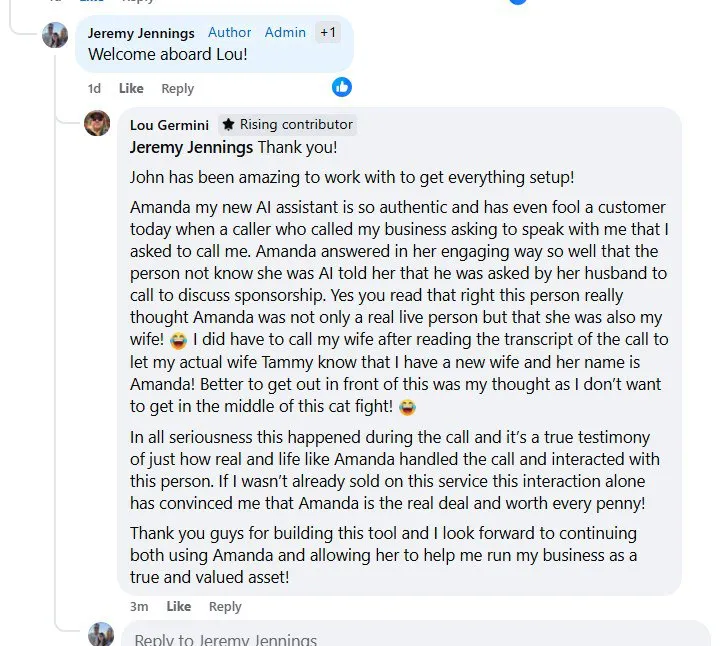728x646 pixels.
Task: Like Lou Germini's comment
Action: tap(179, 606)
